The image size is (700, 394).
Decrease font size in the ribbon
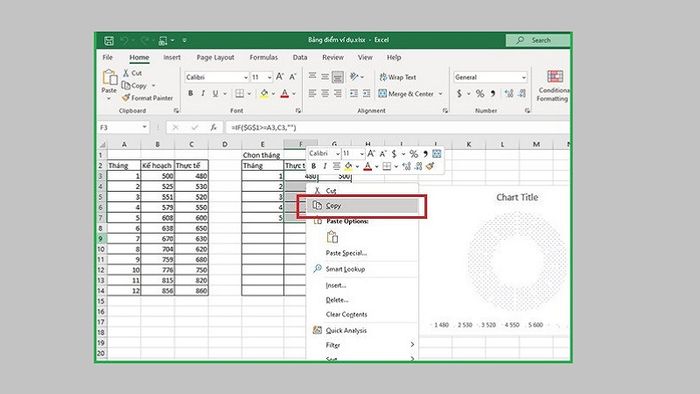click(293, 77)
